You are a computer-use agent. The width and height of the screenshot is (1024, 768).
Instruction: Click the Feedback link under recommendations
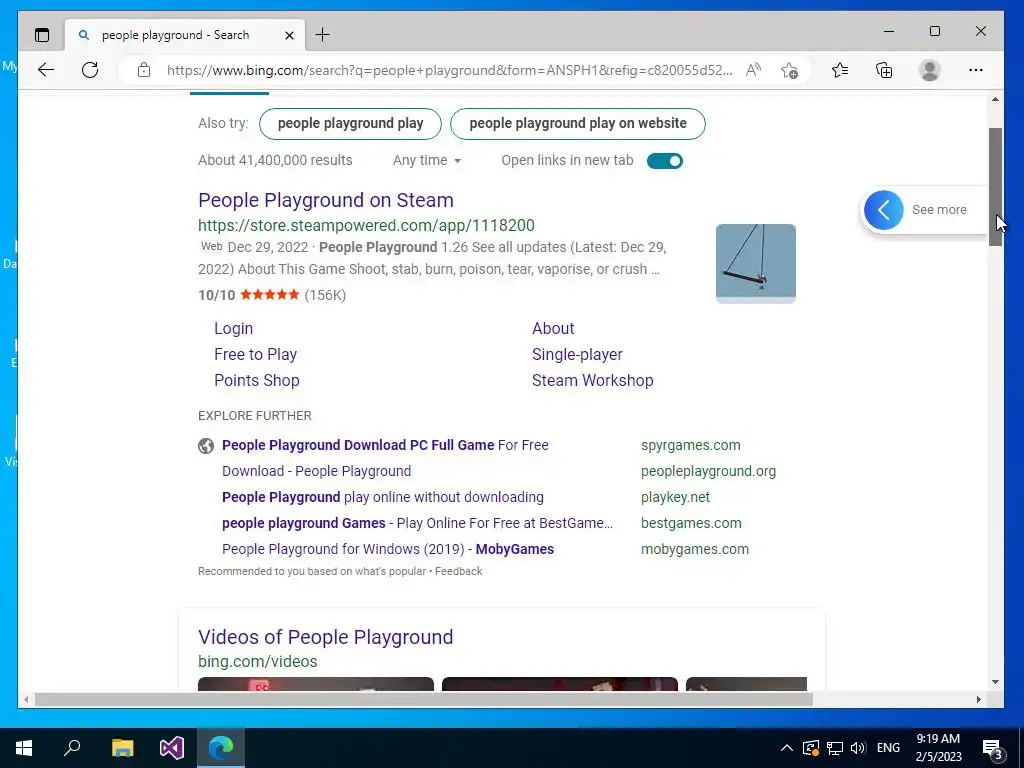click(458, 571)
